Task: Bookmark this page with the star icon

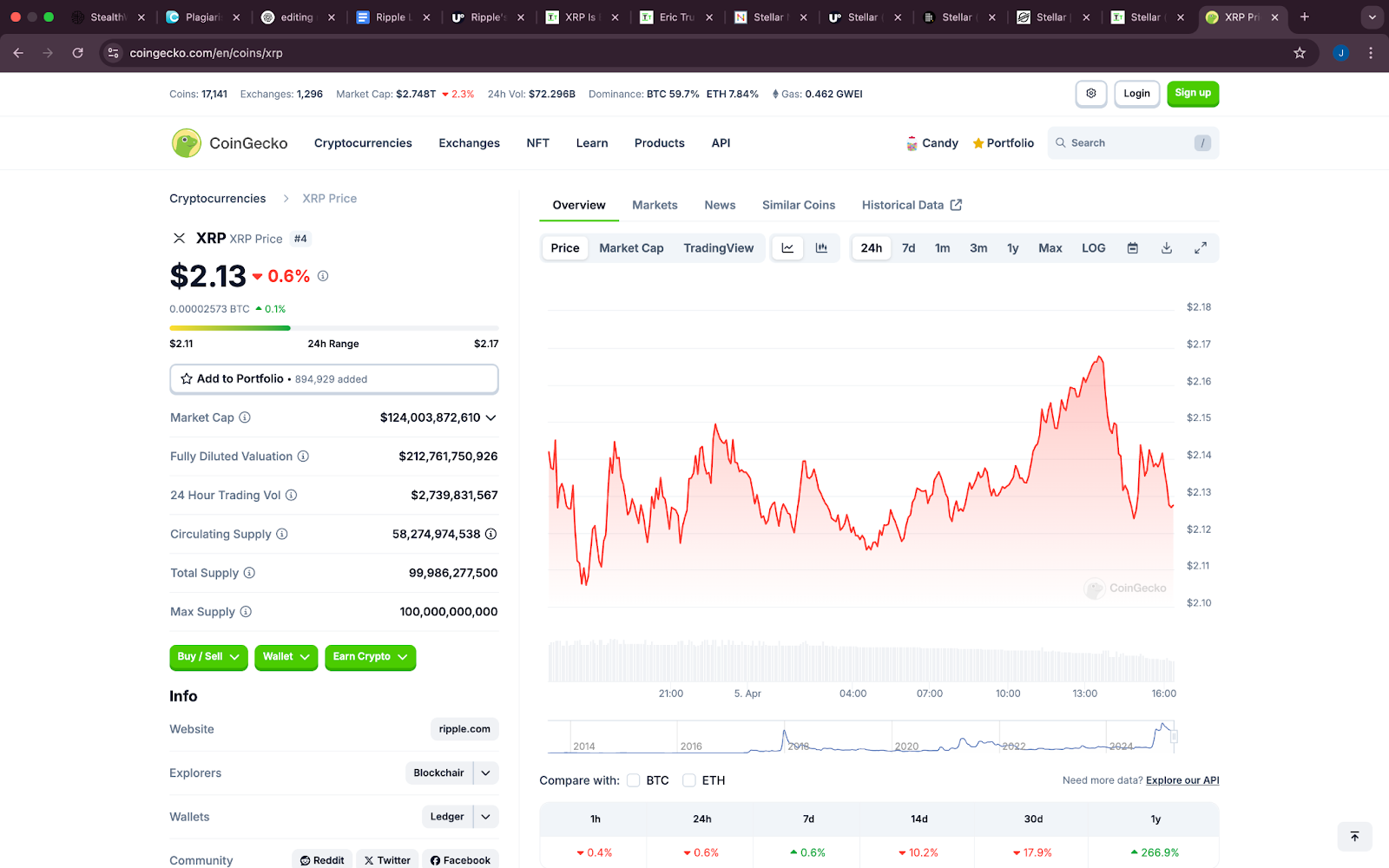Action: (x=1300, y=53)
